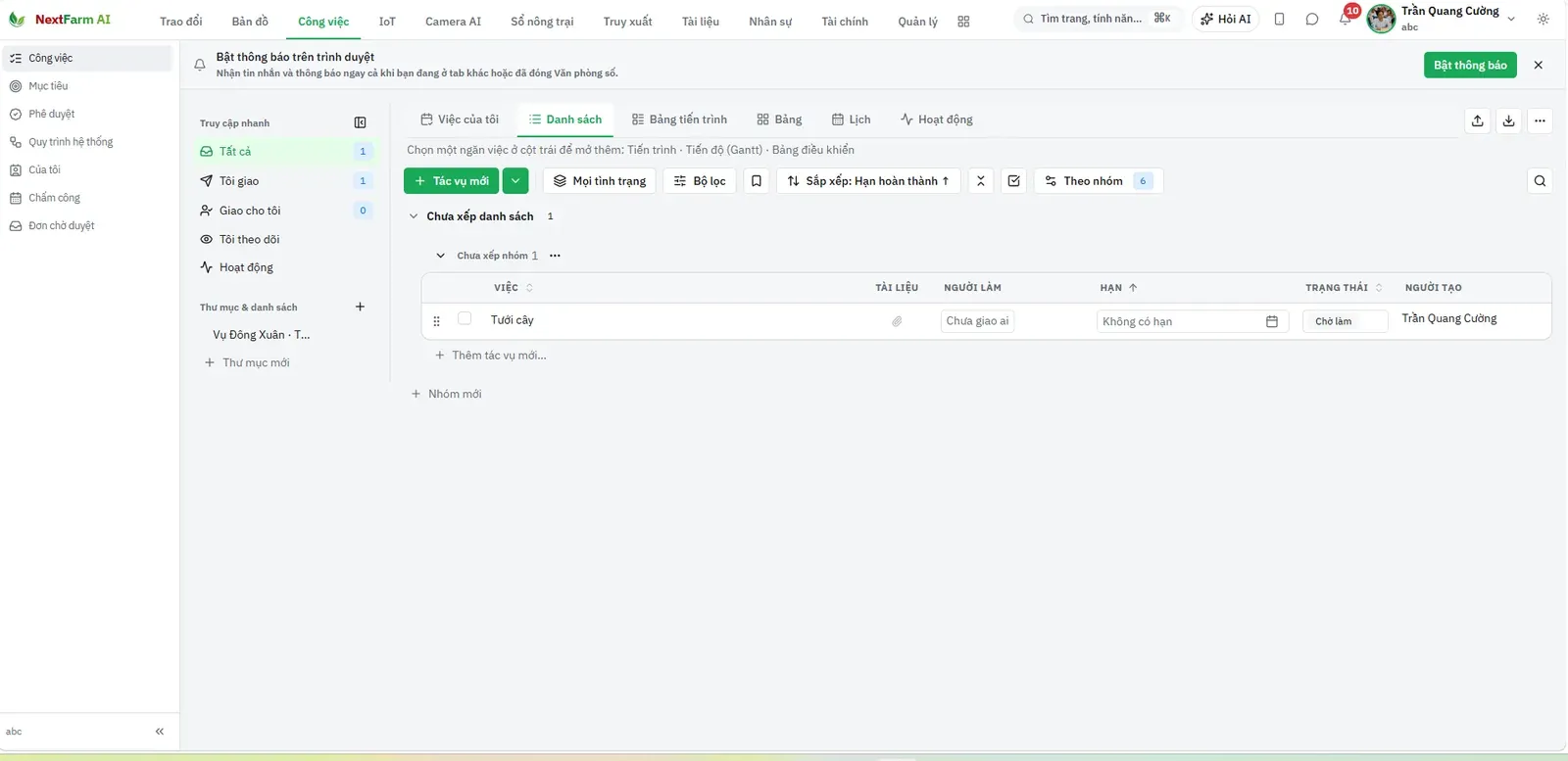Click the Bật thông báo button
This screenshot has height=761, width=1568.
[x=1470, y=65]
